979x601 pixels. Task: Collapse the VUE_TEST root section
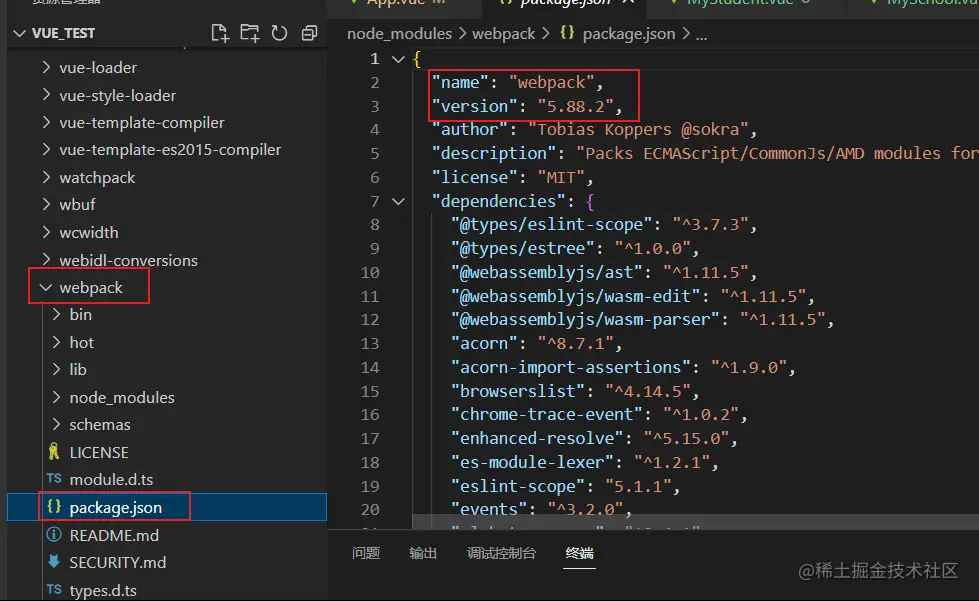19,33
